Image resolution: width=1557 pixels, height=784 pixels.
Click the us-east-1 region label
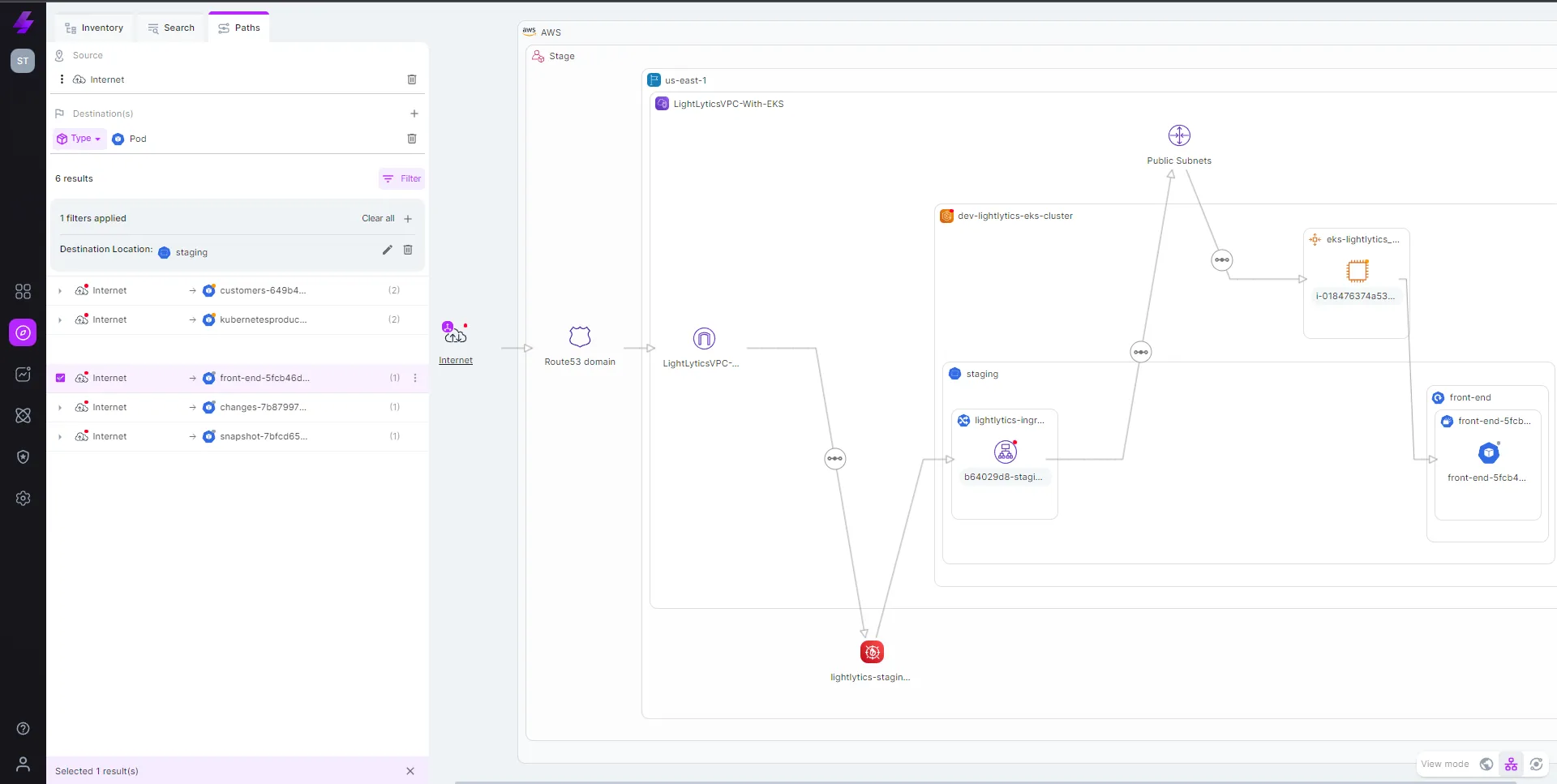tap(685, 80)
